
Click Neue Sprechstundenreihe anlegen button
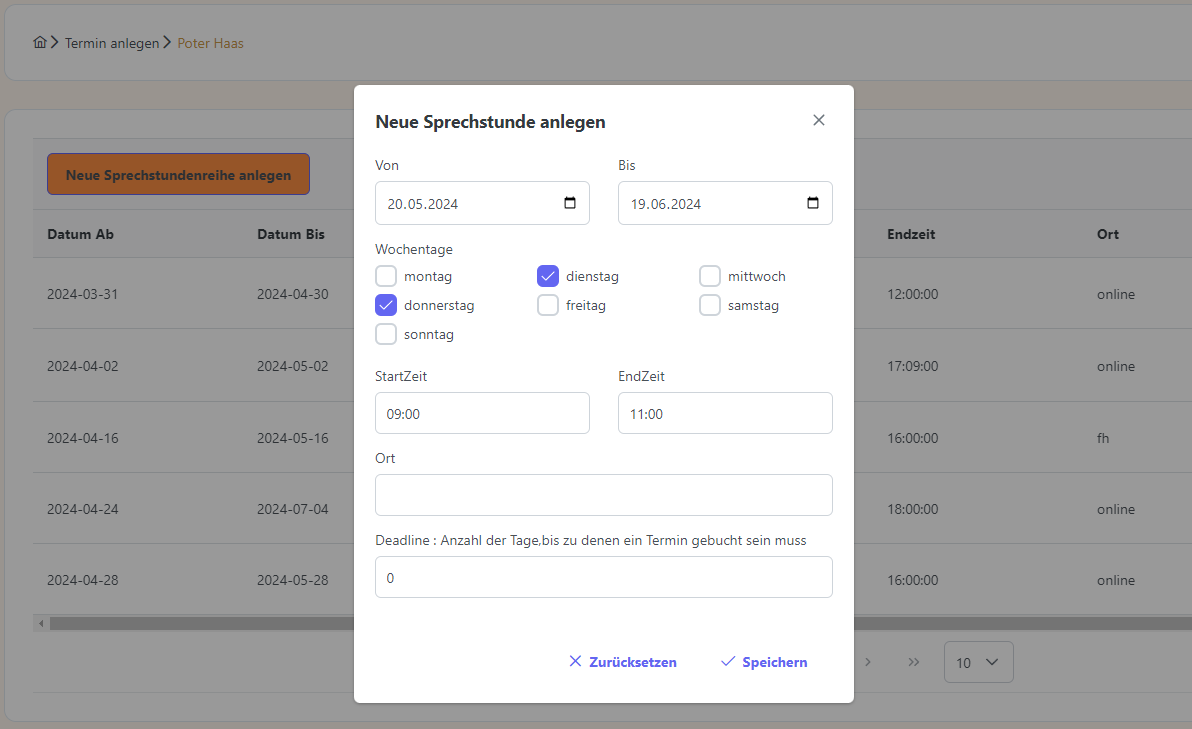(x=178, y=174)
